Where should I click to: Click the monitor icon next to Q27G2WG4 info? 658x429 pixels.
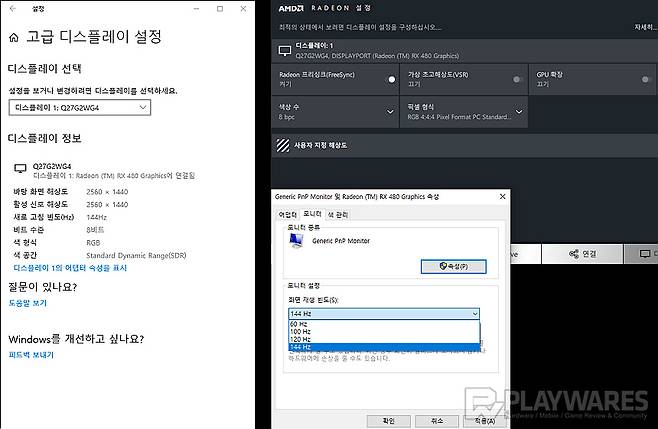21,169
